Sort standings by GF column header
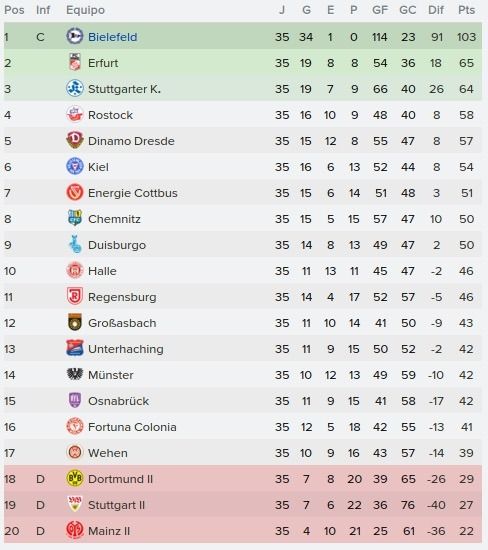The image size is (488, 550). click(380, 10)
